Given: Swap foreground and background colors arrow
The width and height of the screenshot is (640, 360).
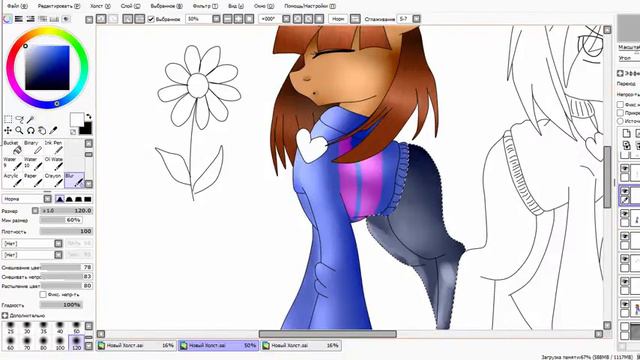Looking at the screenshot, I should point(89,116).
